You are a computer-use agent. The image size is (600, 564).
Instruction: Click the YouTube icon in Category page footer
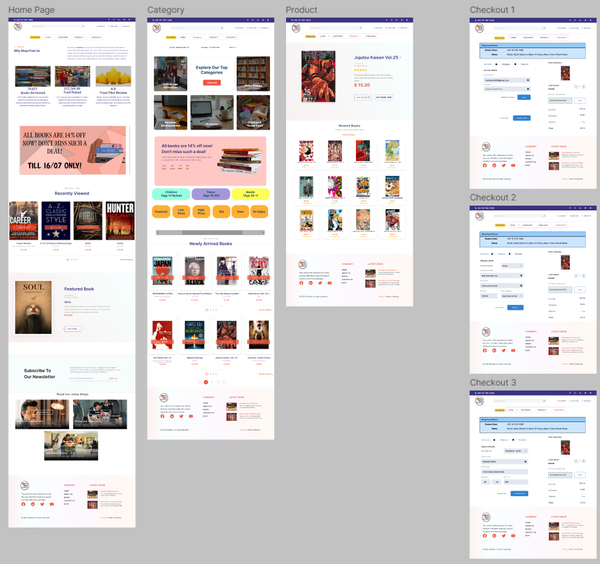tap(191, 416)
